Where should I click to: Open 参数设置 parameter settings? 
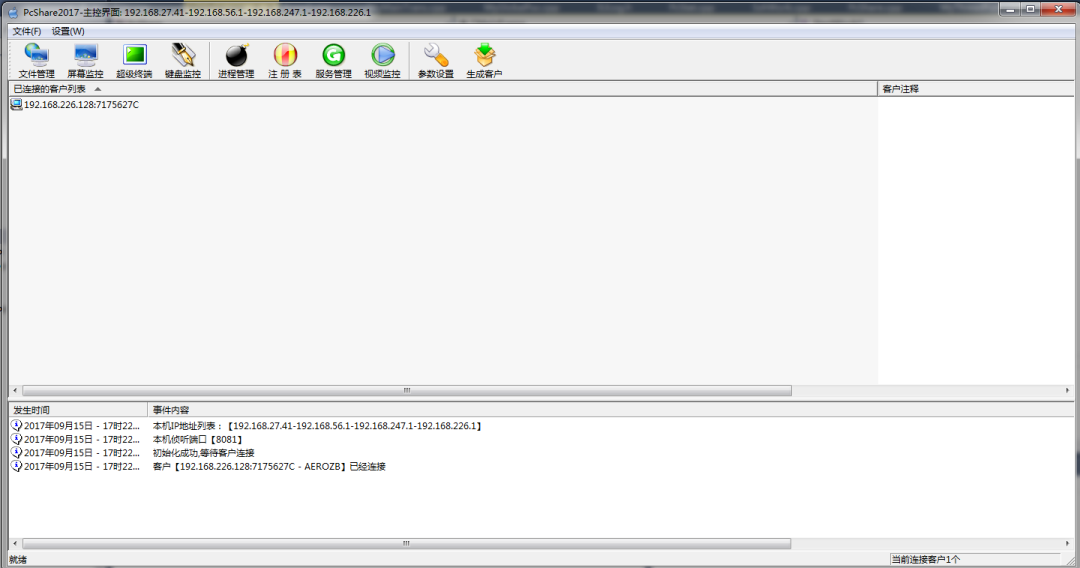[436, 60]
